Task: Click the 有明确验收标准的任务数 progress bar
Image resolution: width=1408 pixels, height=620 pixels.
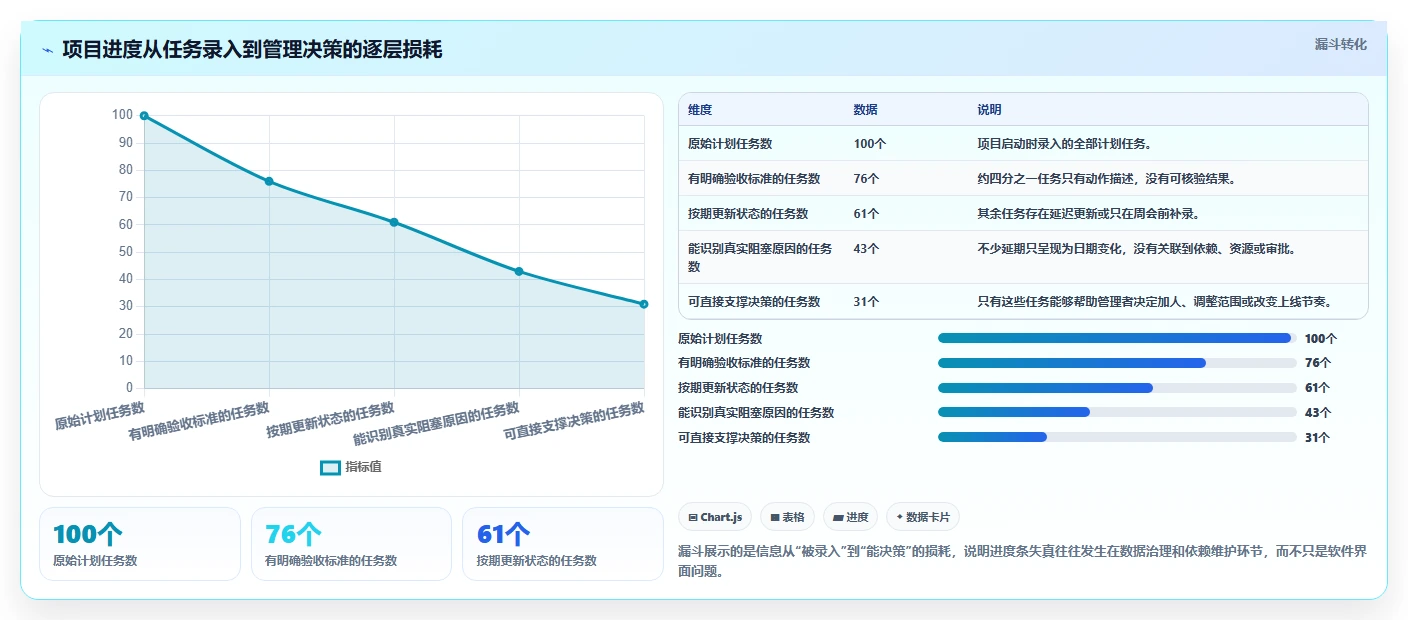Action: pos(1117,363)
